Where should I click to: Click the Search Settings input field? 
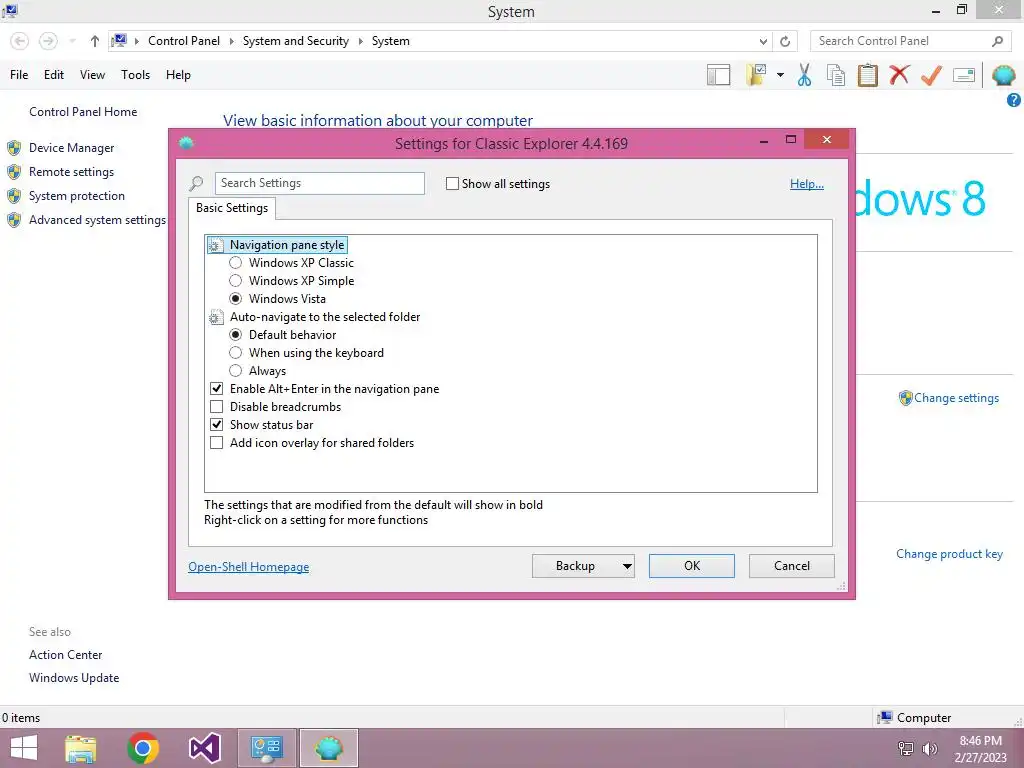(319, 184)
